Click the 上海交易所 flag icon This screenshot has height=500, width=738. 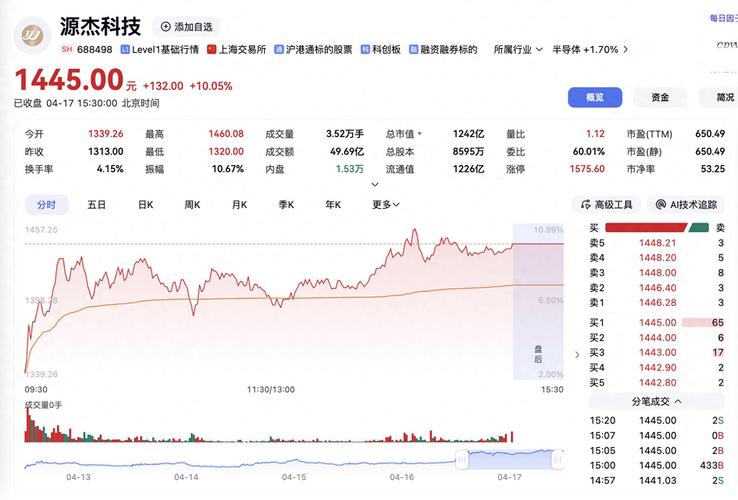point(212,49)
